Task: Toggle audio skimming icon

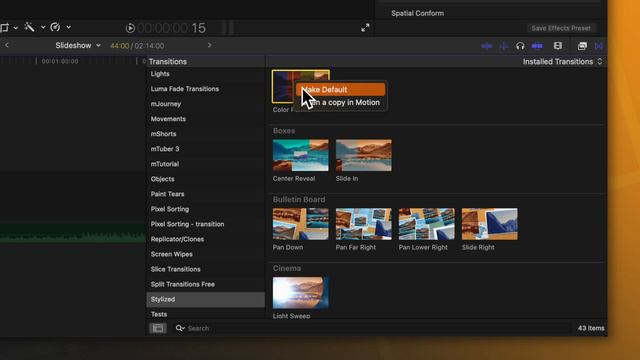Action: 504,46
